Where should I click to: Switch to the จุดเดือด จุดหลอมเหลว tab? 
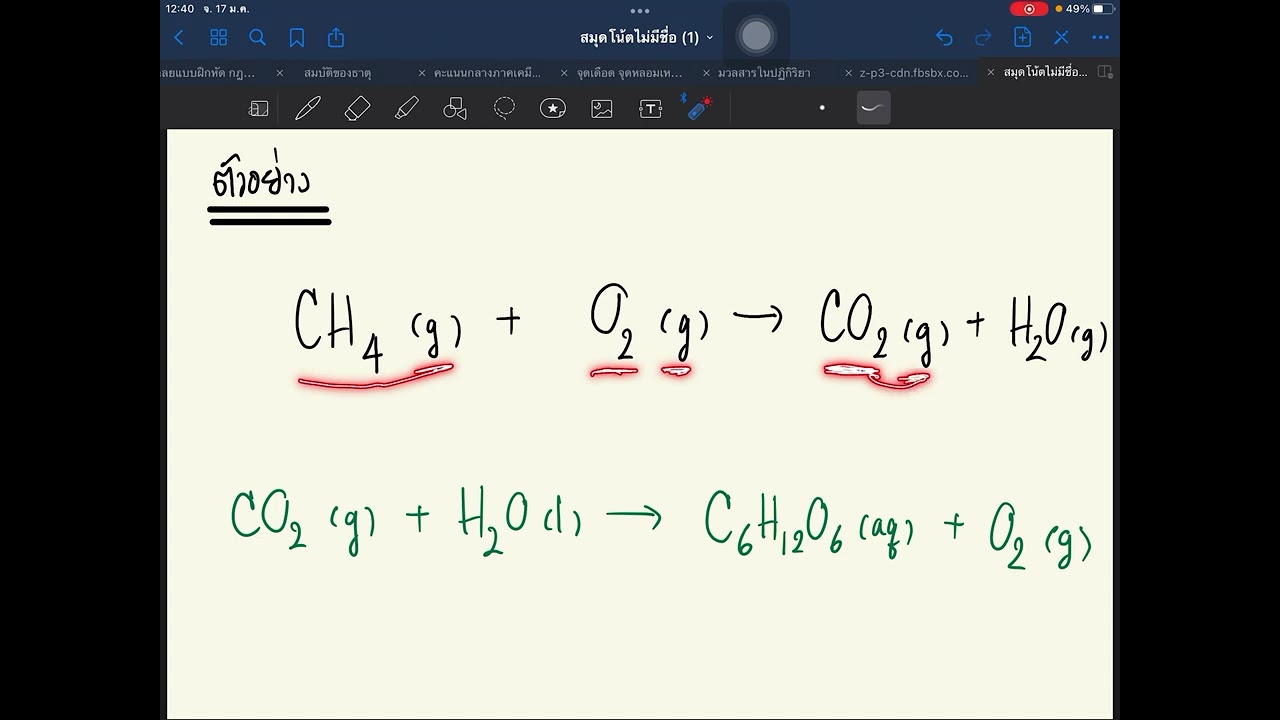pos(629,73)
